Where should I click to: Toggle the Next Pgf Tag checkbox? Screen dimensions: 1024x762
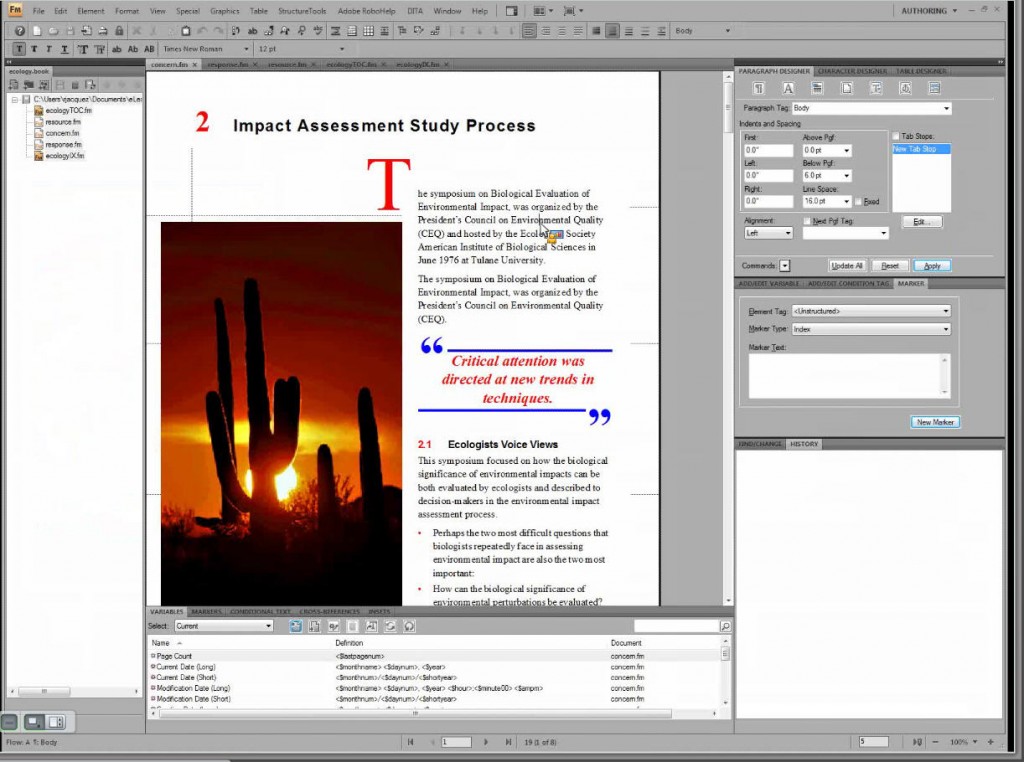[x=807, y=221]
